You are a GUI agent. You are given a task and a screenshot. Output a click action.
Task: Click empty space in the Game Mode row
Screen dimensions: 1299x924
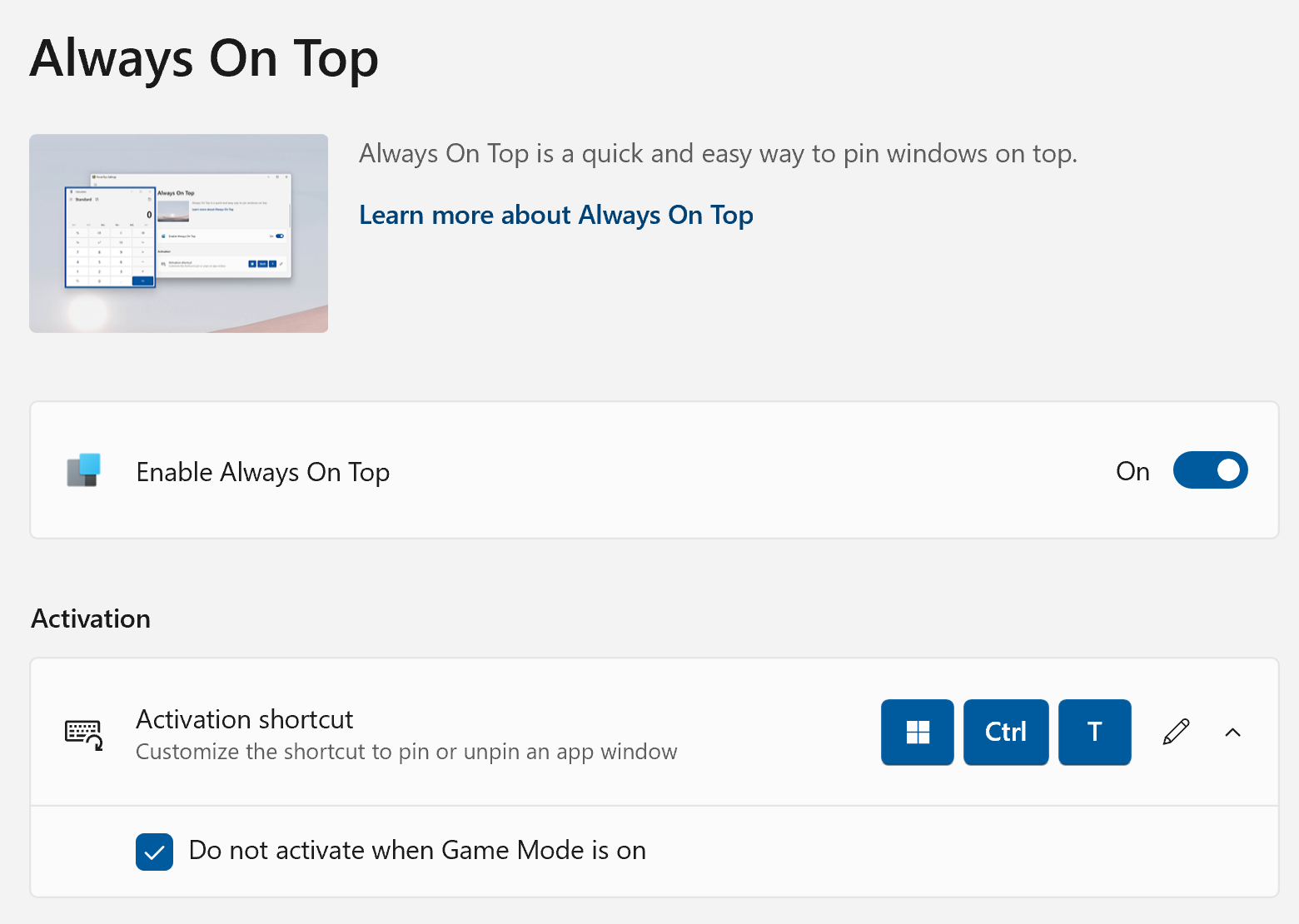958,852
